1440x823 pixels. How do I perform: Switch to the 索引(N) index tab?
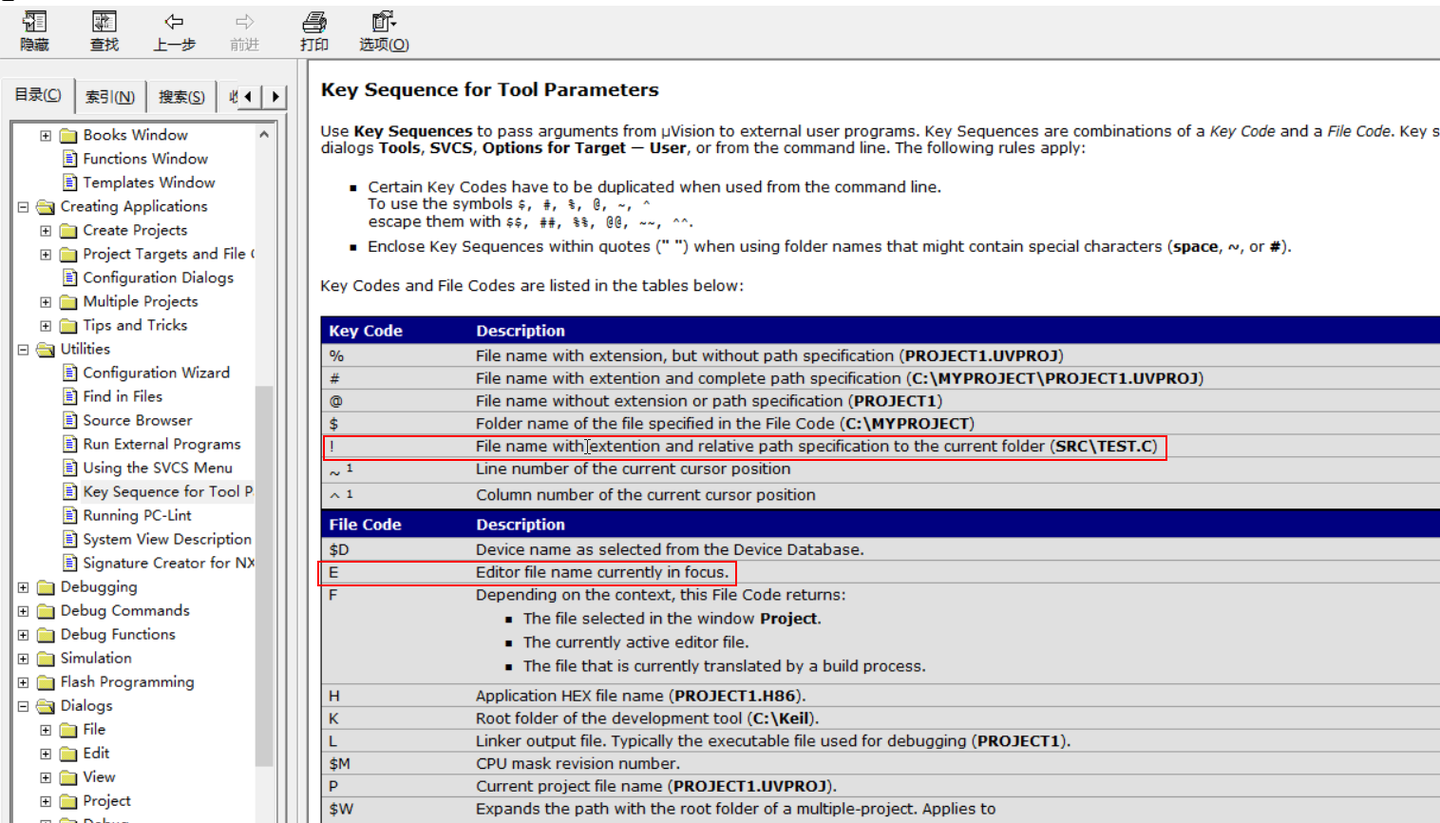109,97
